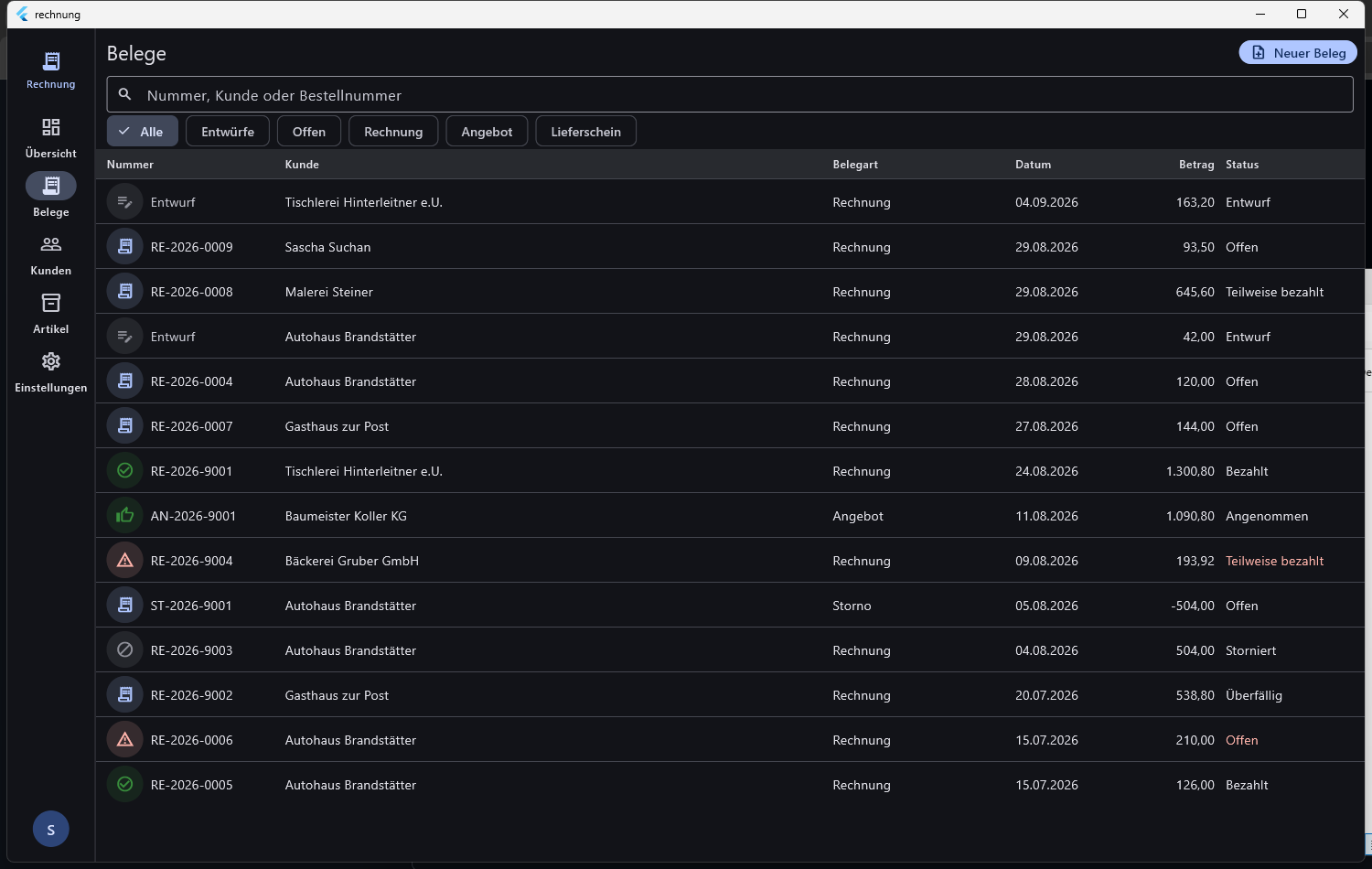Image resolution: width=1372 pixels, height=869 pixels.
Task: Filter the list by Rechnung chip
Action: [x=393, y=132]
